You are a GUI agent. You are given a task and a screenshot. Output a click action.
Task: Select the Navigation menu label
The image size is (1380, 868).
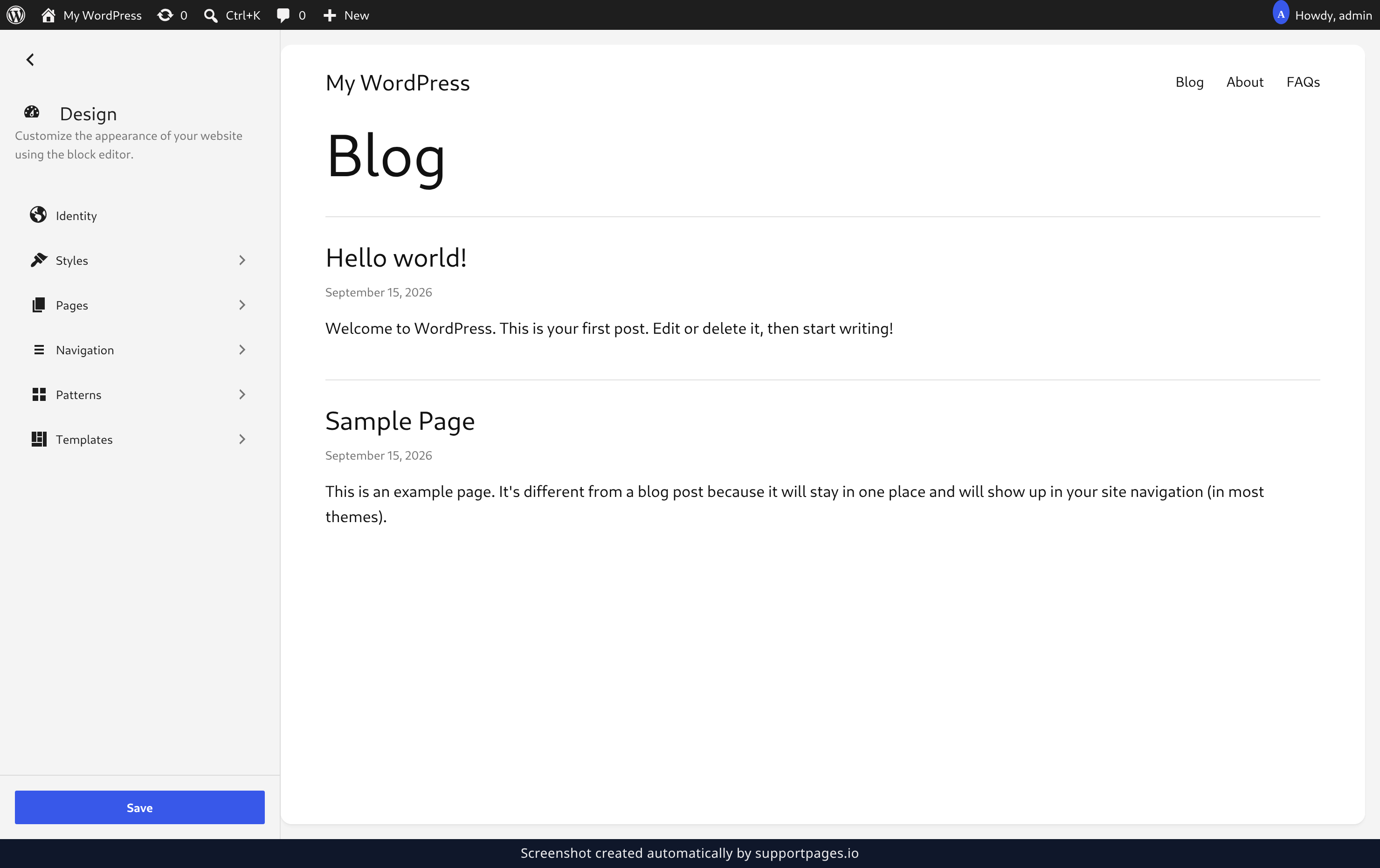pos(85,350)
